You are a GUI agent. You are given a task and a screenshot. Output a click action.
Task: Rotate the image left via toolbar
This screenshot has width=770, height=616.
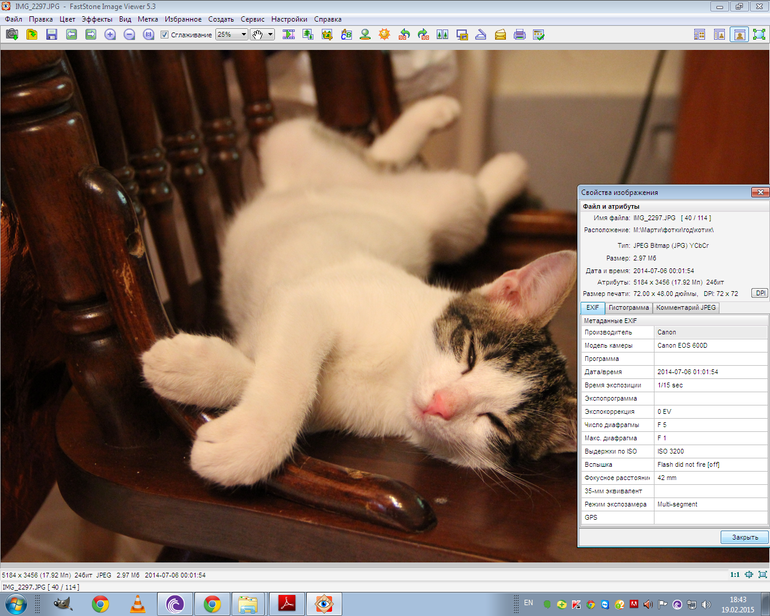403,35
